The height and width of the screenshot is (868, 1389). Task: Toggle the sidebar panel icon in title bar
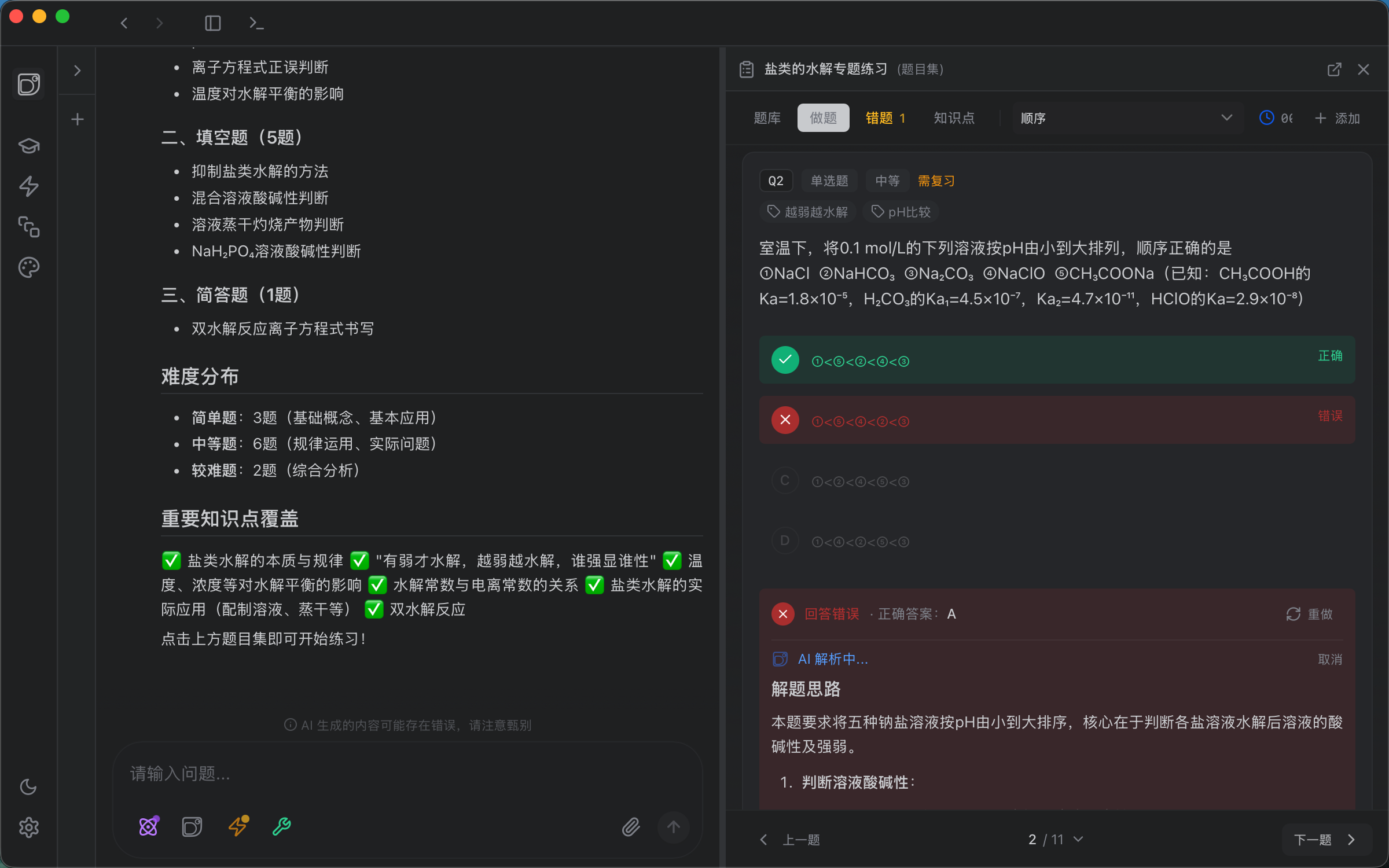point(213,23)
